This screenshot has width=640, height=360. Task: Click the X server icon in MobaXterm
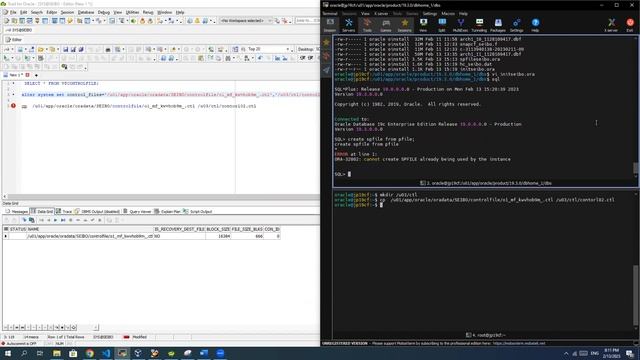pyautogui.click(x=611, y=25)
